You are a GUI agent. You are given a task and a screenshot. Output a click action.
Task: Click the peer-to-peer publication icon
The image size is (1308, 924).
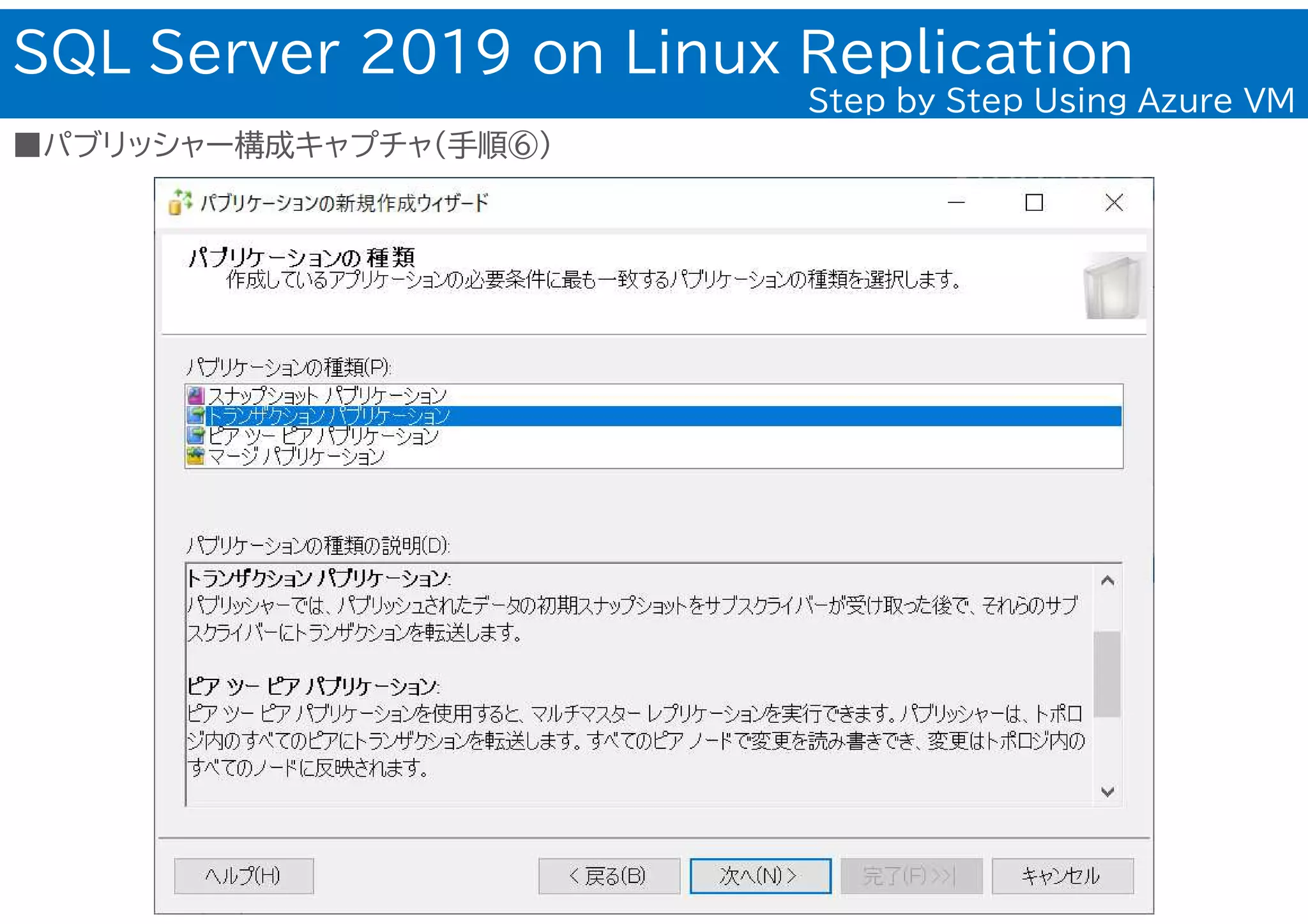tap(195, 435)
